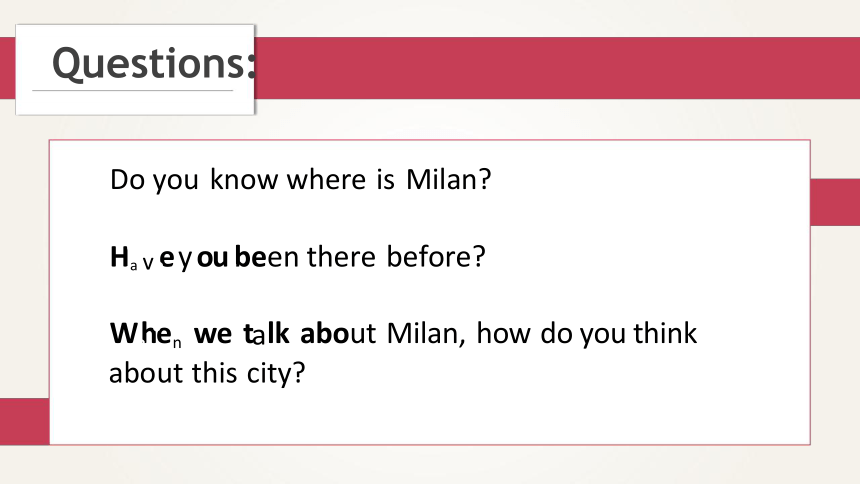
Task: Click the red header banner beside the title
Action: [557, 68]
